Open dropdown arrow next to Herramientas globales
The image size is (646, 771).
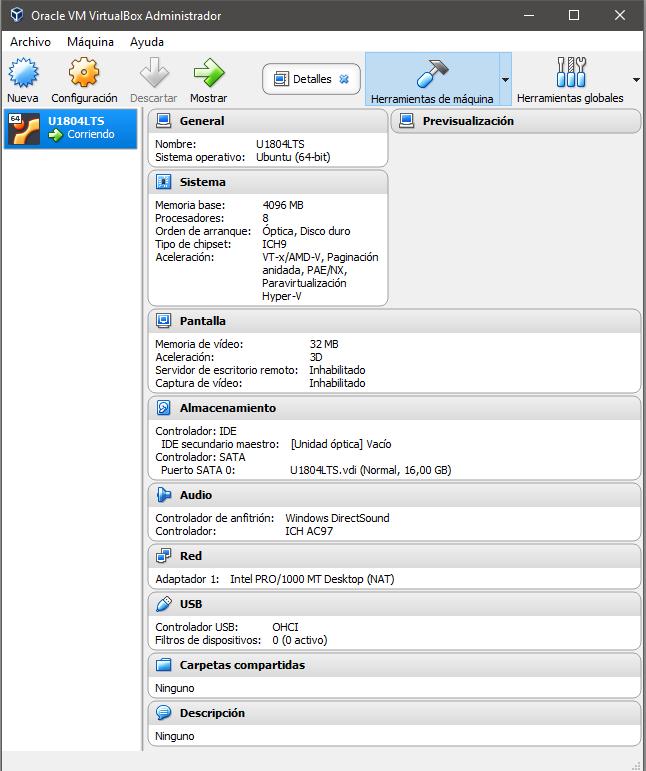(x=636, y=80)
